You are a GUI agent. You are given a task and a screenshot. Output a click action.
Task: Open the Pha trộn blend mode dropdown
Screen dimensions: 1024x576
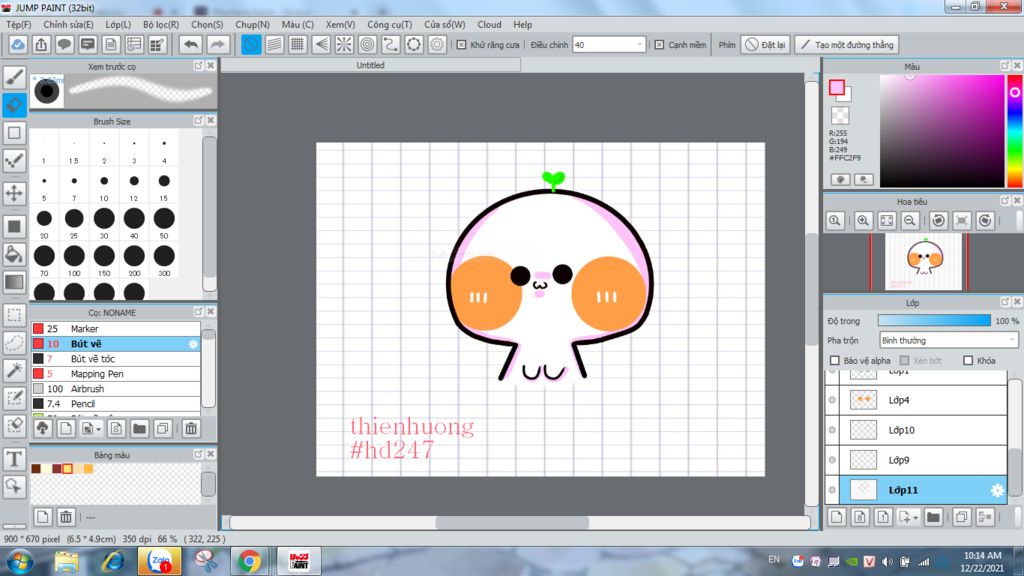pos(948,340)
